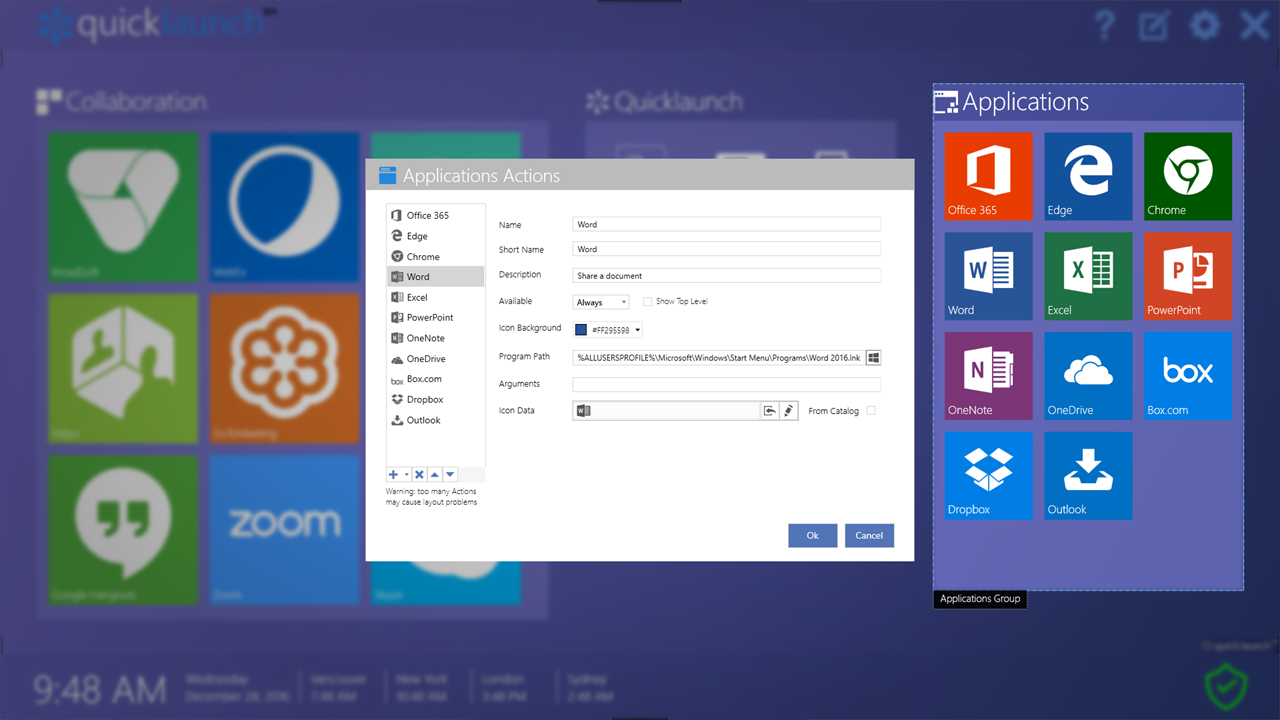The width and height of the screenshot is (1280, 720).
Task: Open the Chrome tile in Applications group
Action: pyautogui.click(x=1188, y=176)
